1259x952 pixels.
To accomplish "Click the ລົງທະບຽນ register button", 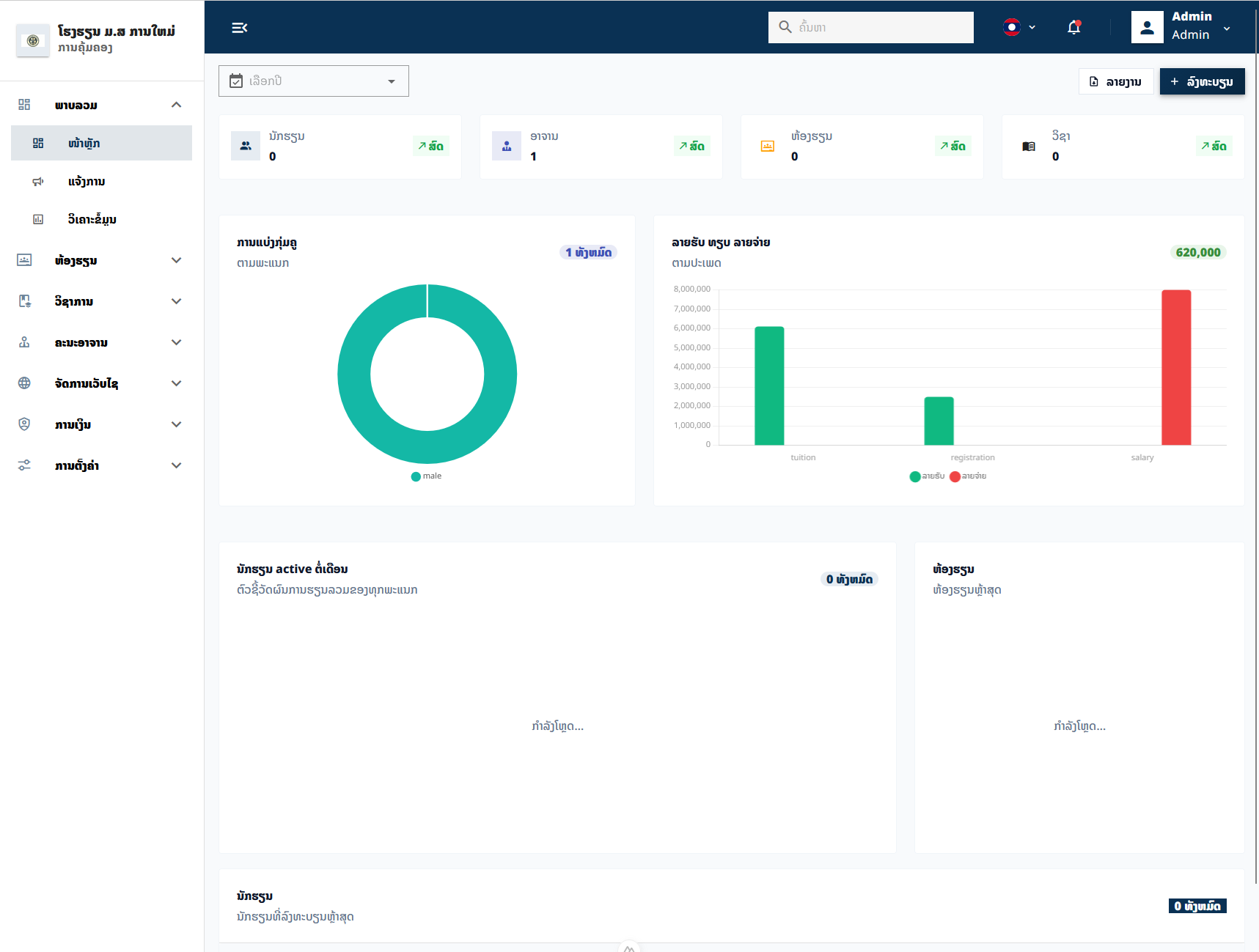I will (x=1202, y=81).
